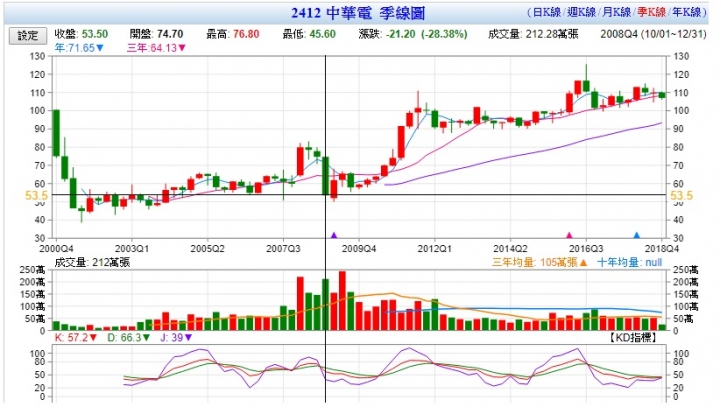Click the purple triangle marker near 2009

[334, 235]
